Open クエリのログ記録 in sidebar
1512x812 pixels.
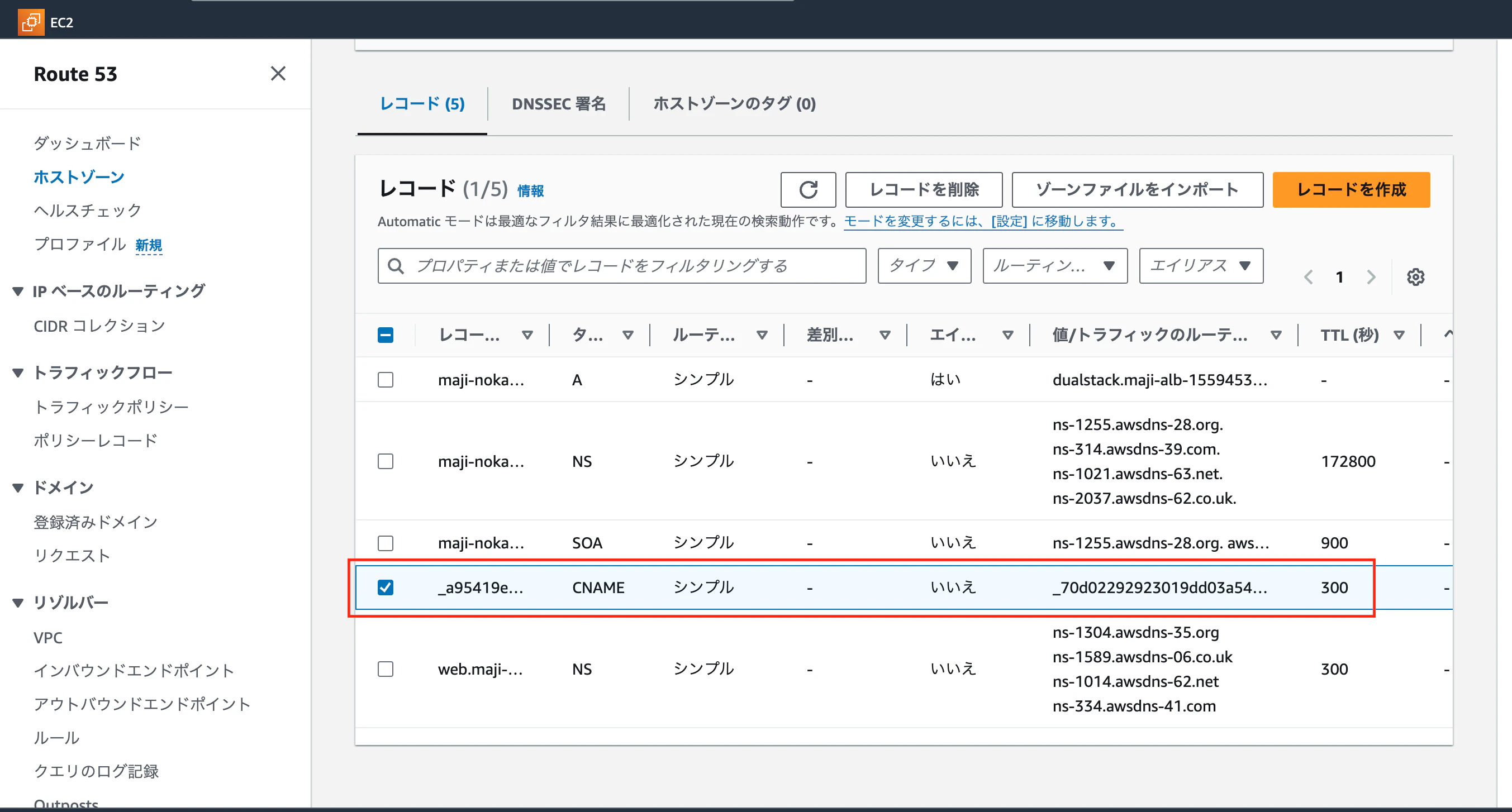point(96,771)
